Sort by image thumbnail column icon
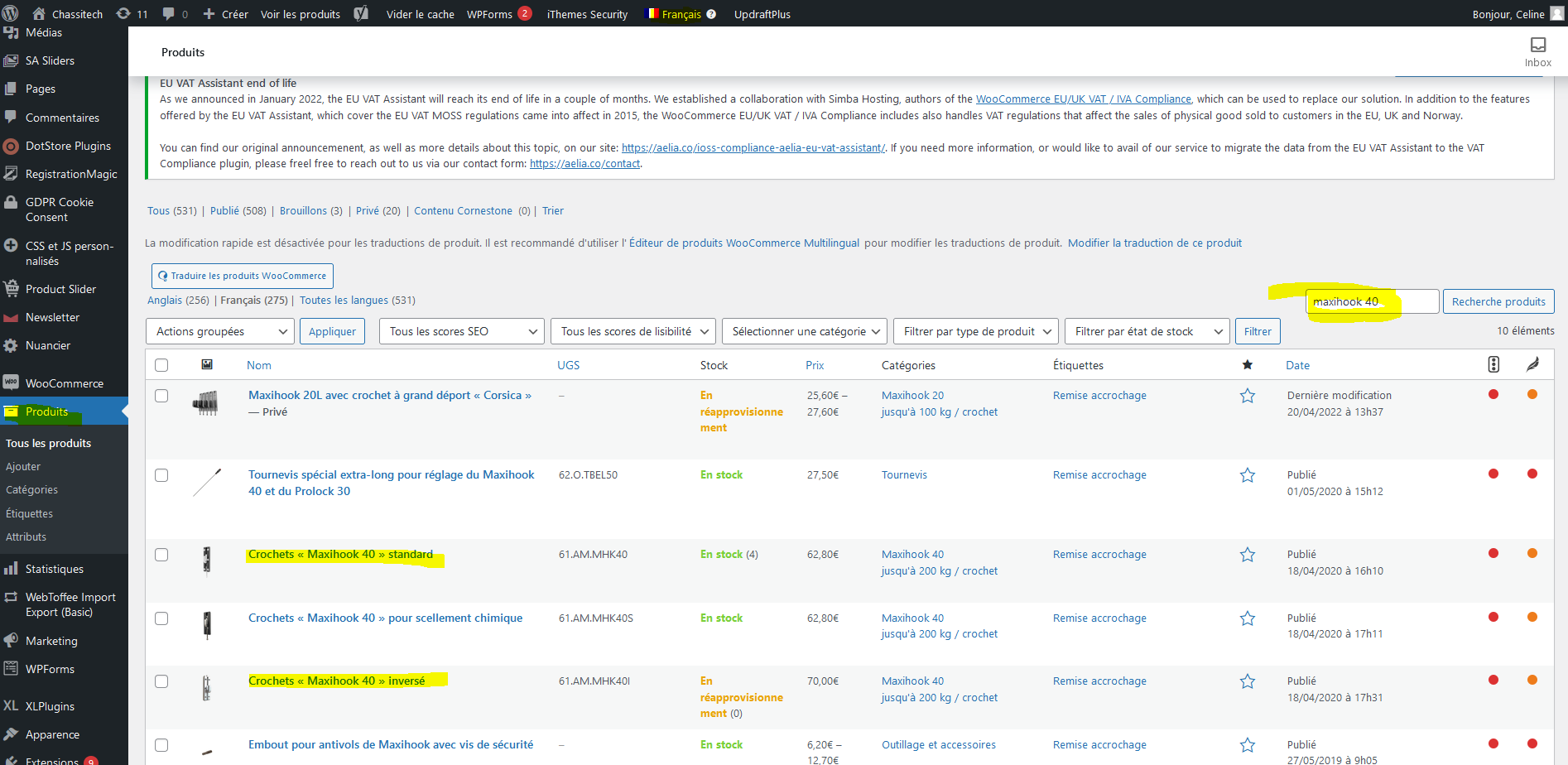 pyautogui.click(x=207, y=364)
